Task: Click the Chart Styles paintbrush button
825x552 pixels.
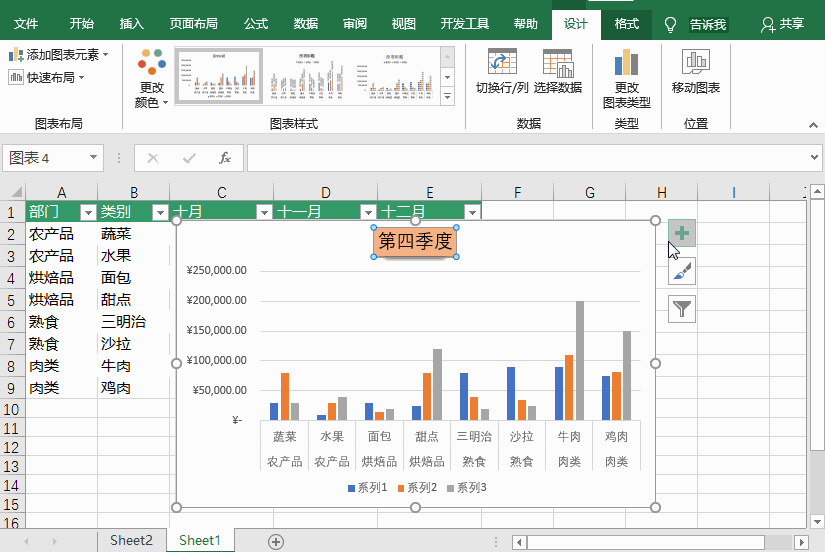Action: pos(682,271)
